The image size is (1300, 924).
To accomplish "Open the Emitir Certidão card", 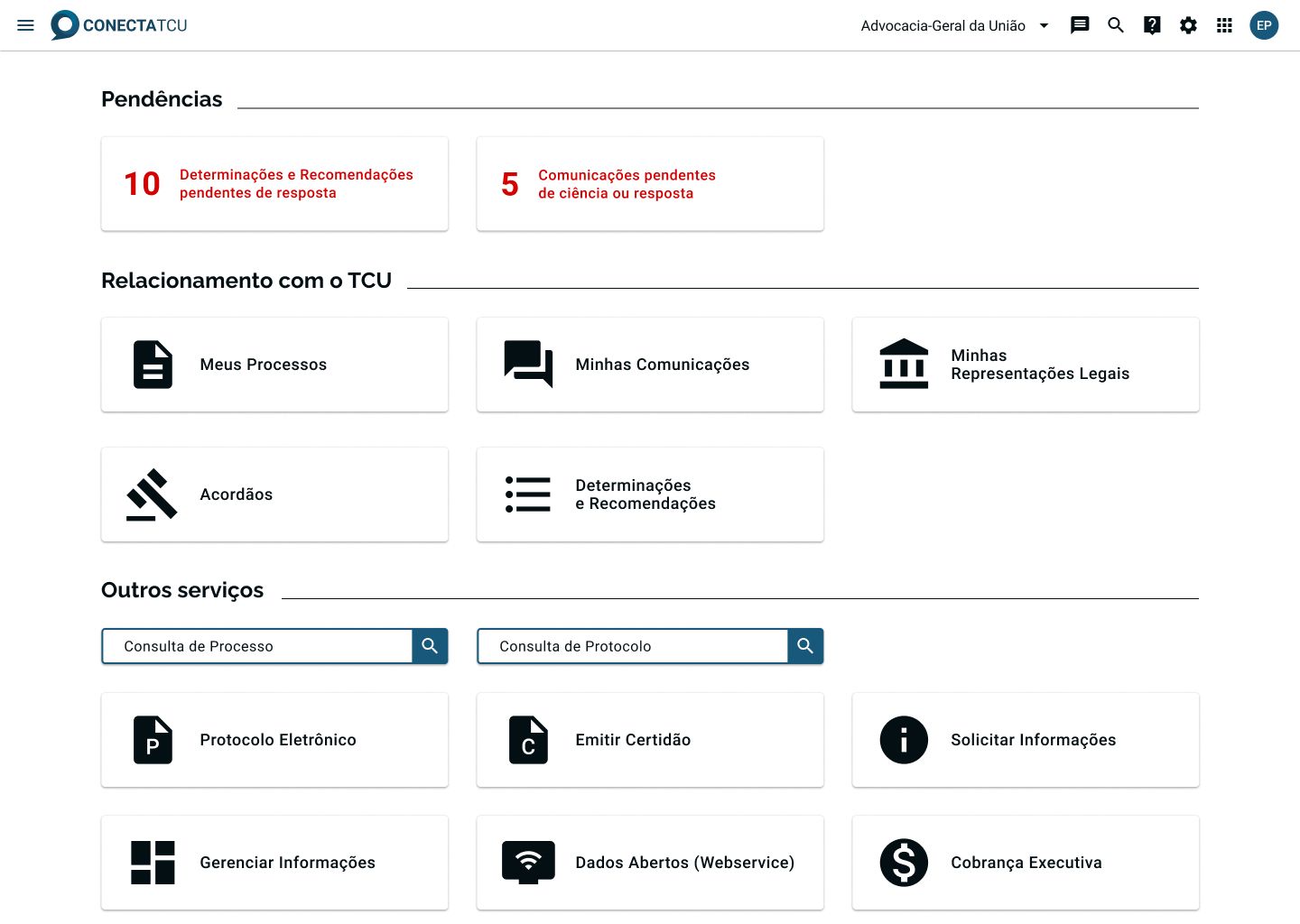I will (x=650, y=740).
